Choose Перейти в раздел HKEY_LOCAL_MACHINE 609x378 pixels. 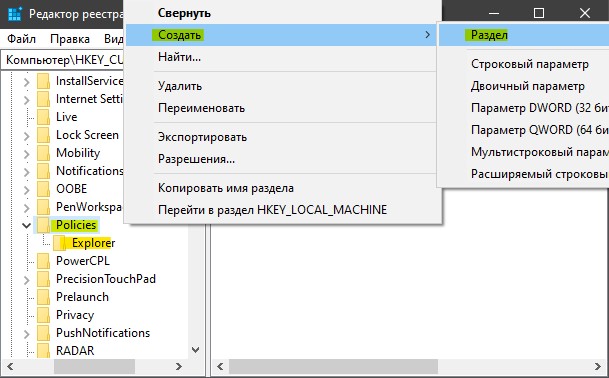[x=282, y=210]
